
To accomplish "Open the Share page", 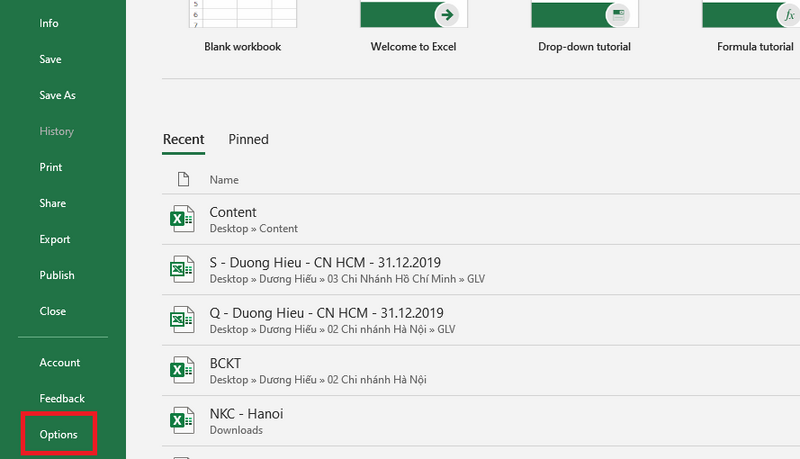I will tap(53, 203).
